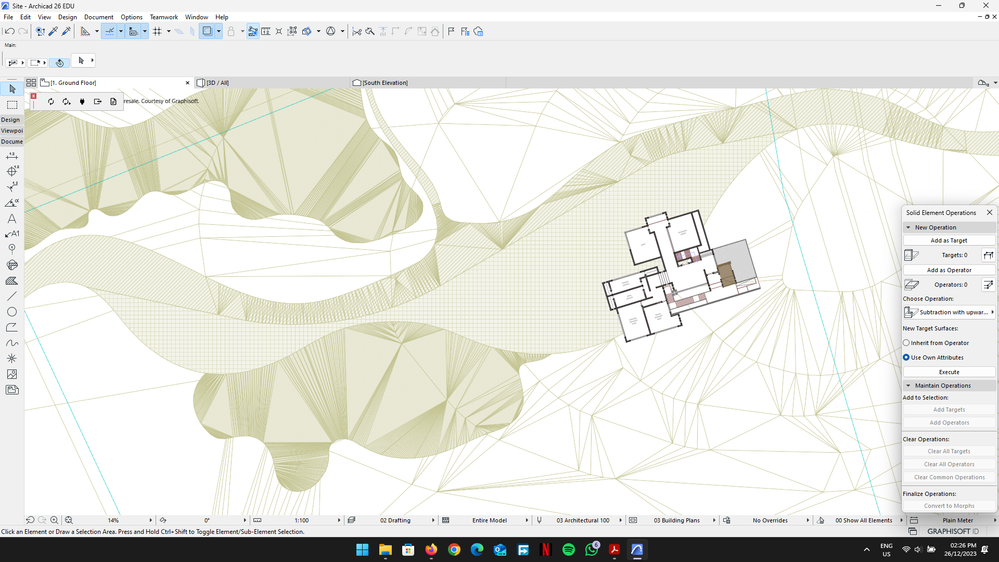
Task: Pick the Line drawing tool
Action: point(12,296)
